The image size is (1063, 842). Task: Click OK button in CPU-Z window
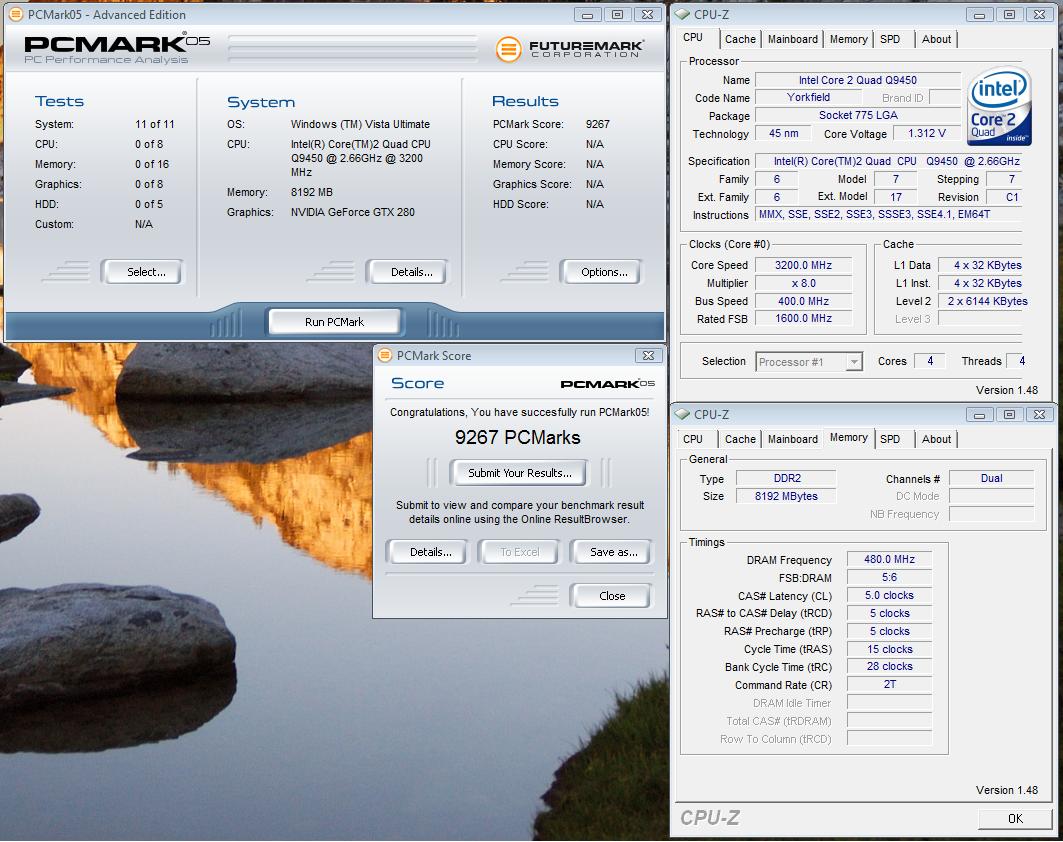(1015, 819)
